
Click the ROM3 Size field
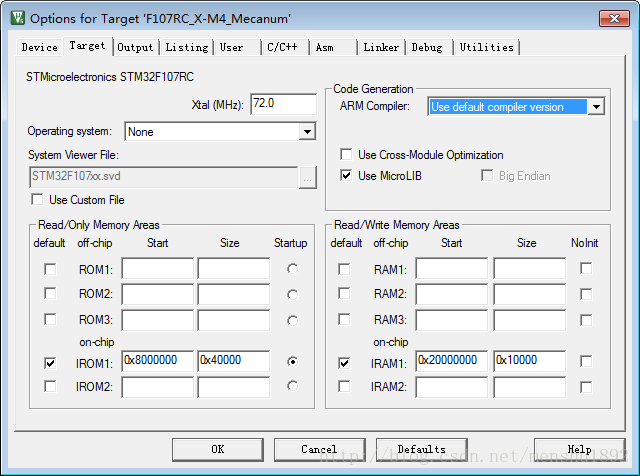[234, 320]
